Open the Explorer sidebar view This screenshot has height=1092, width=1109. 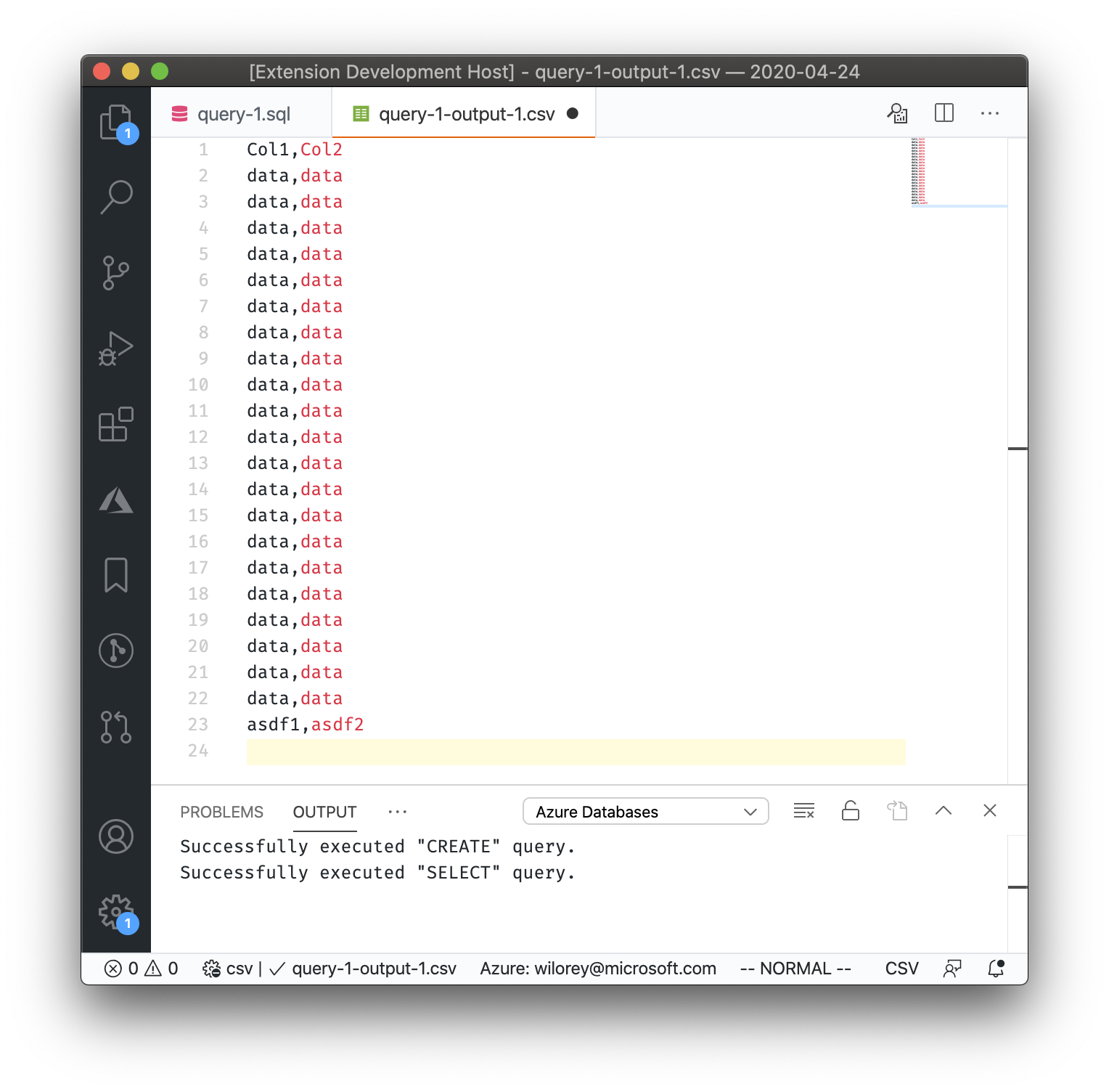116,122
